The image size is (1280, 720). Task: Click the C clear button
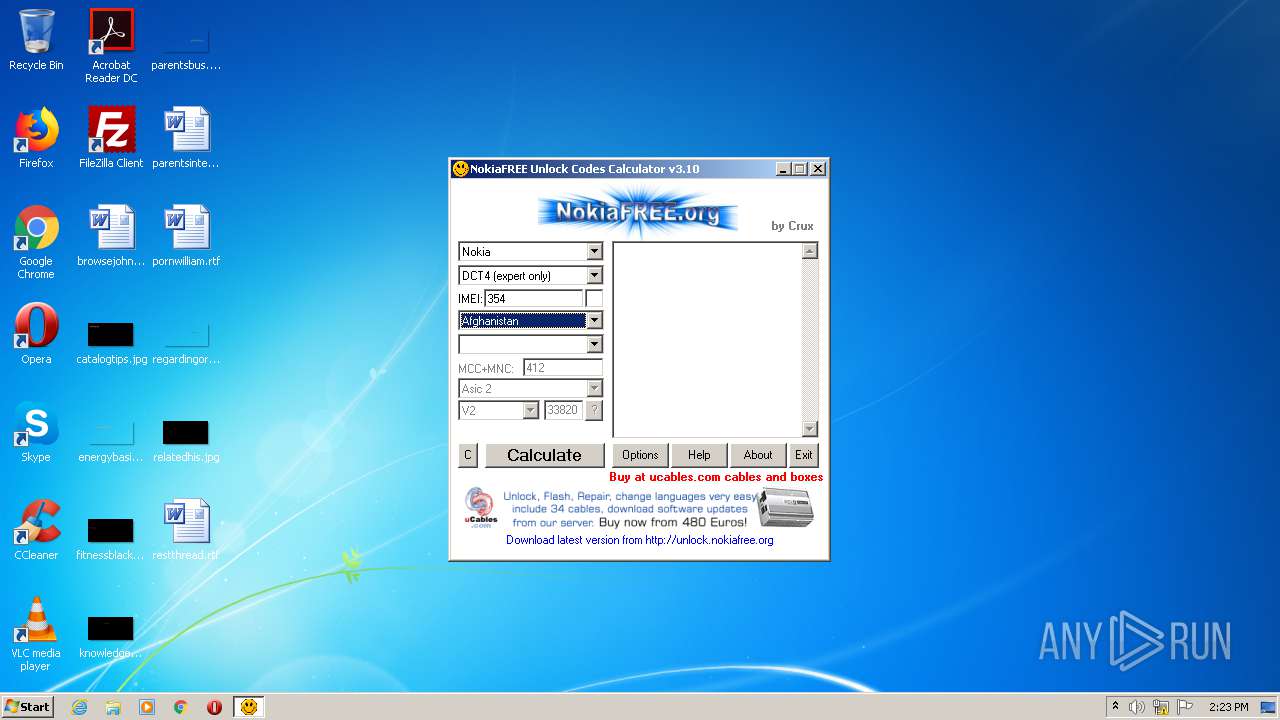(467, 455)
